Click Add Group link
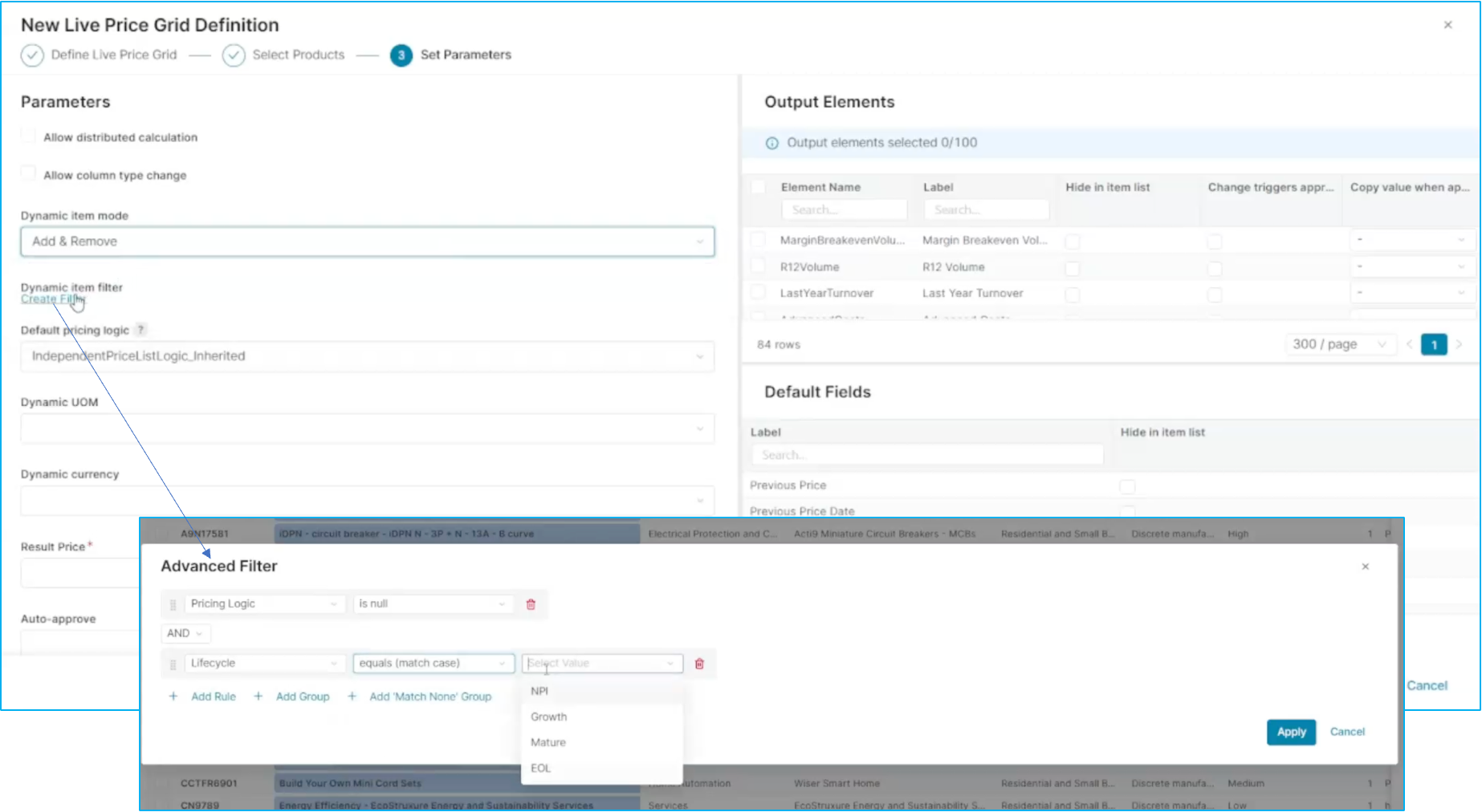Image resolution: width=1482 pixels, height=812 pixels. 303,696
